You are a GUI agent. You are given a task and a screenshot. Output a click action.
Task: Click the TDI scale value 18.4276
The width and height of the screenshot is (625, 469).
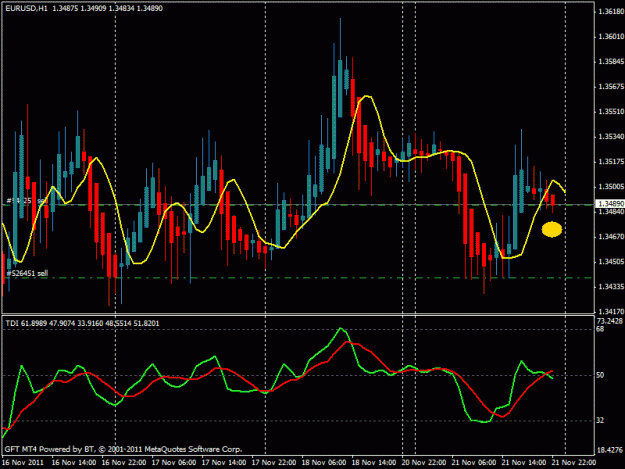click(609, 450)
